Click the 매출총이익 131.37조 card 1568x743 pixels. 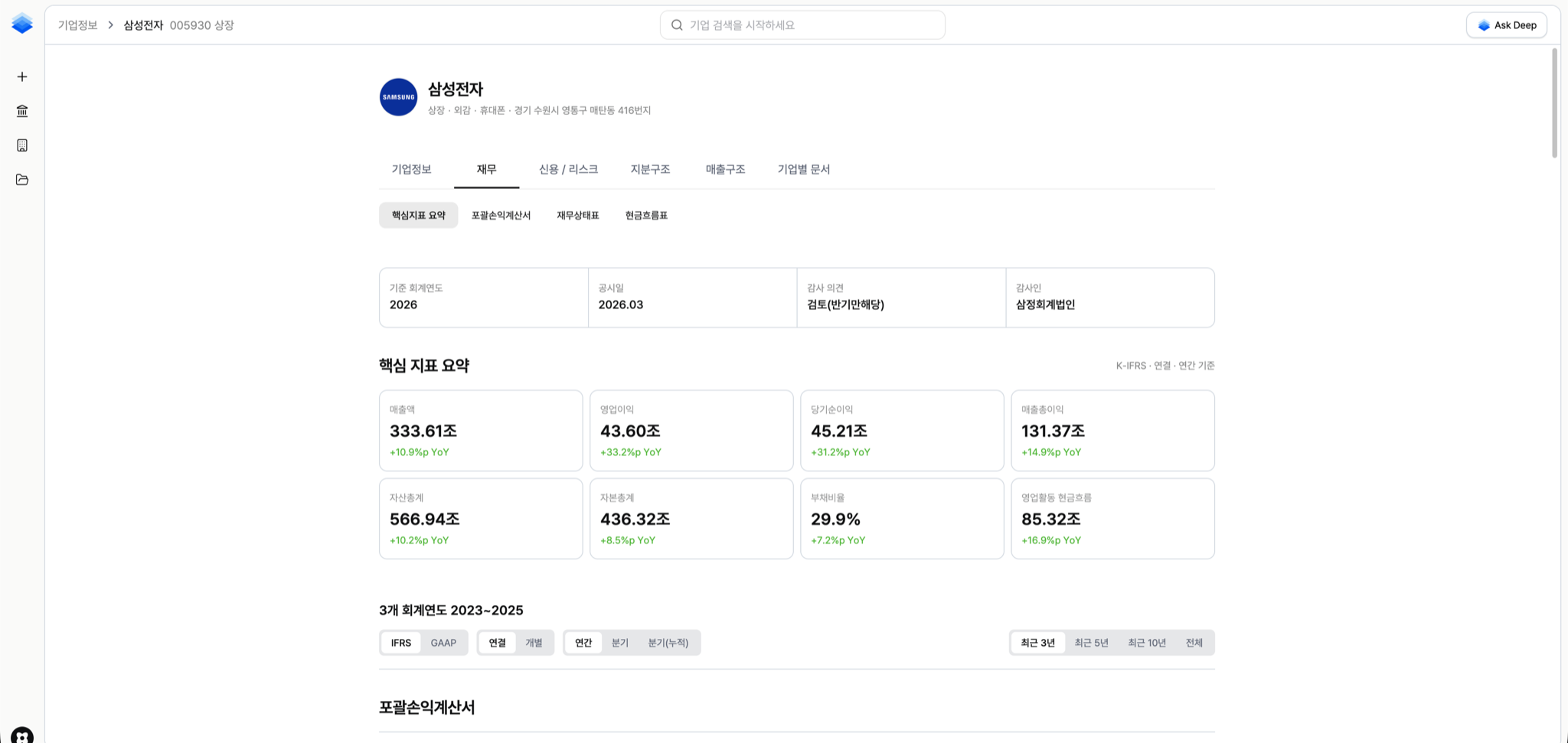click(x=1112, y=431)
